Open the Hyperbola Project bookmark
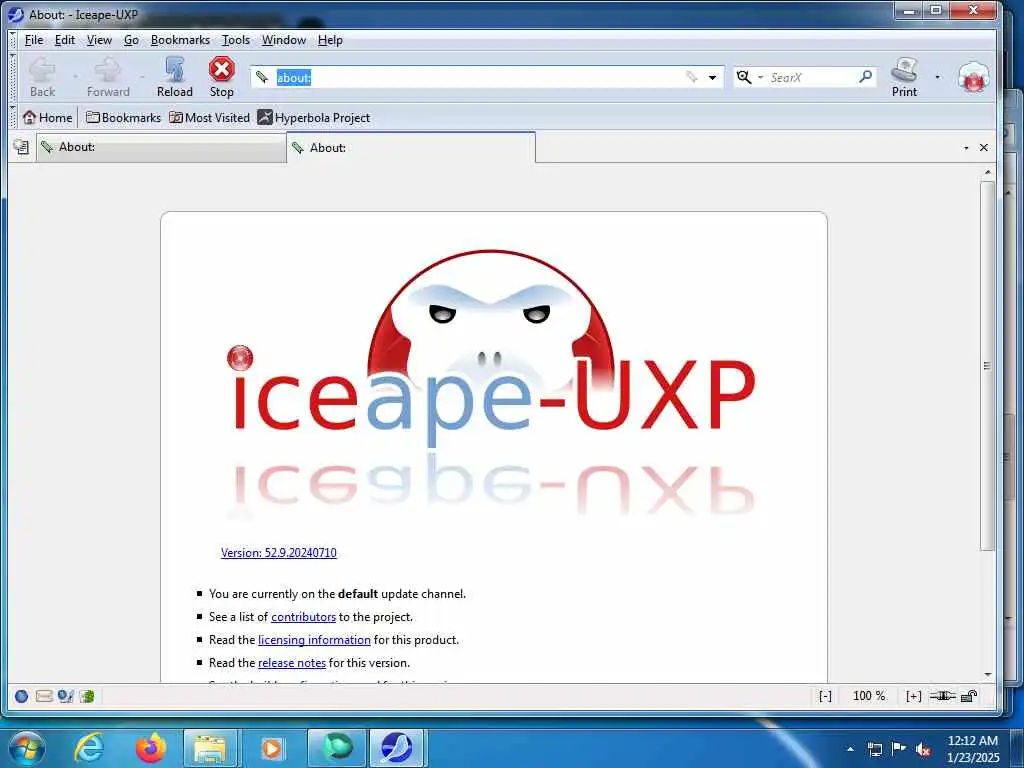The width and height of the screenshot is (1024, 768). pos(314,118)
